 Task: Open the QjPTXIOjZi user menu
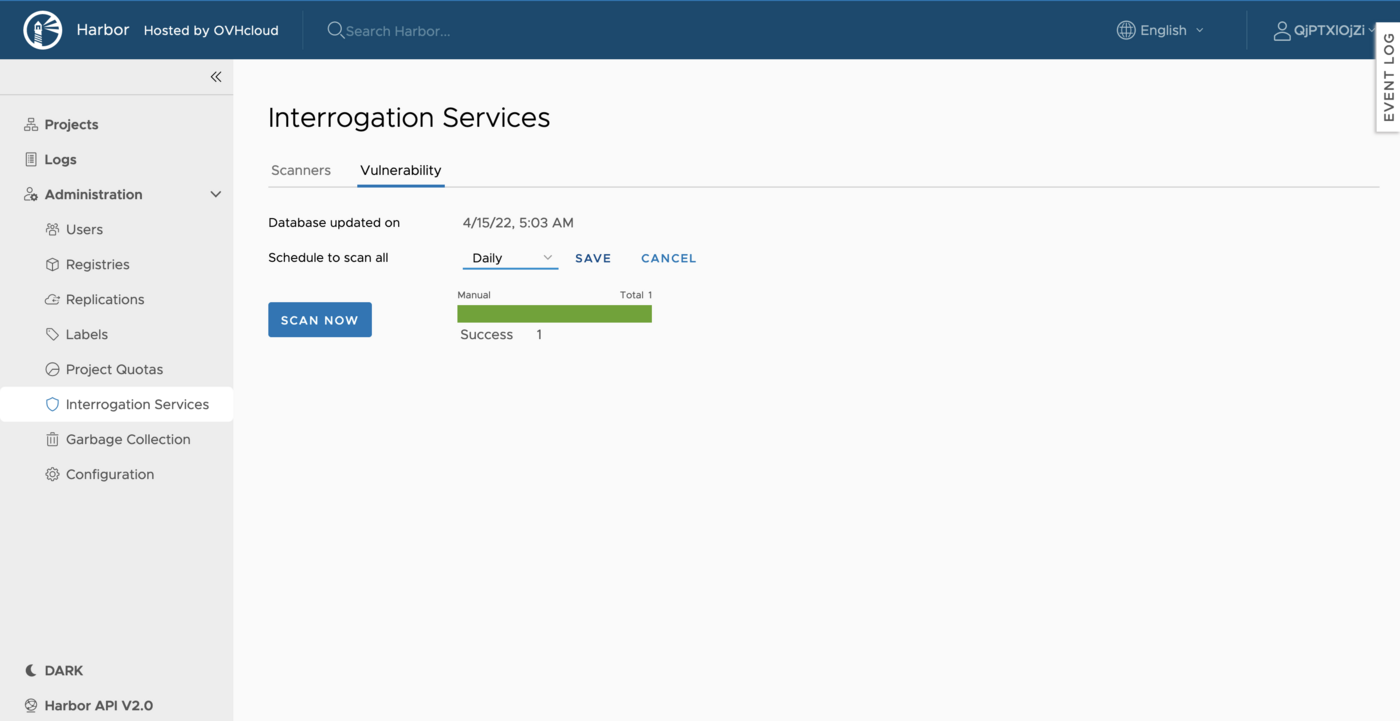pos(1324,30)
